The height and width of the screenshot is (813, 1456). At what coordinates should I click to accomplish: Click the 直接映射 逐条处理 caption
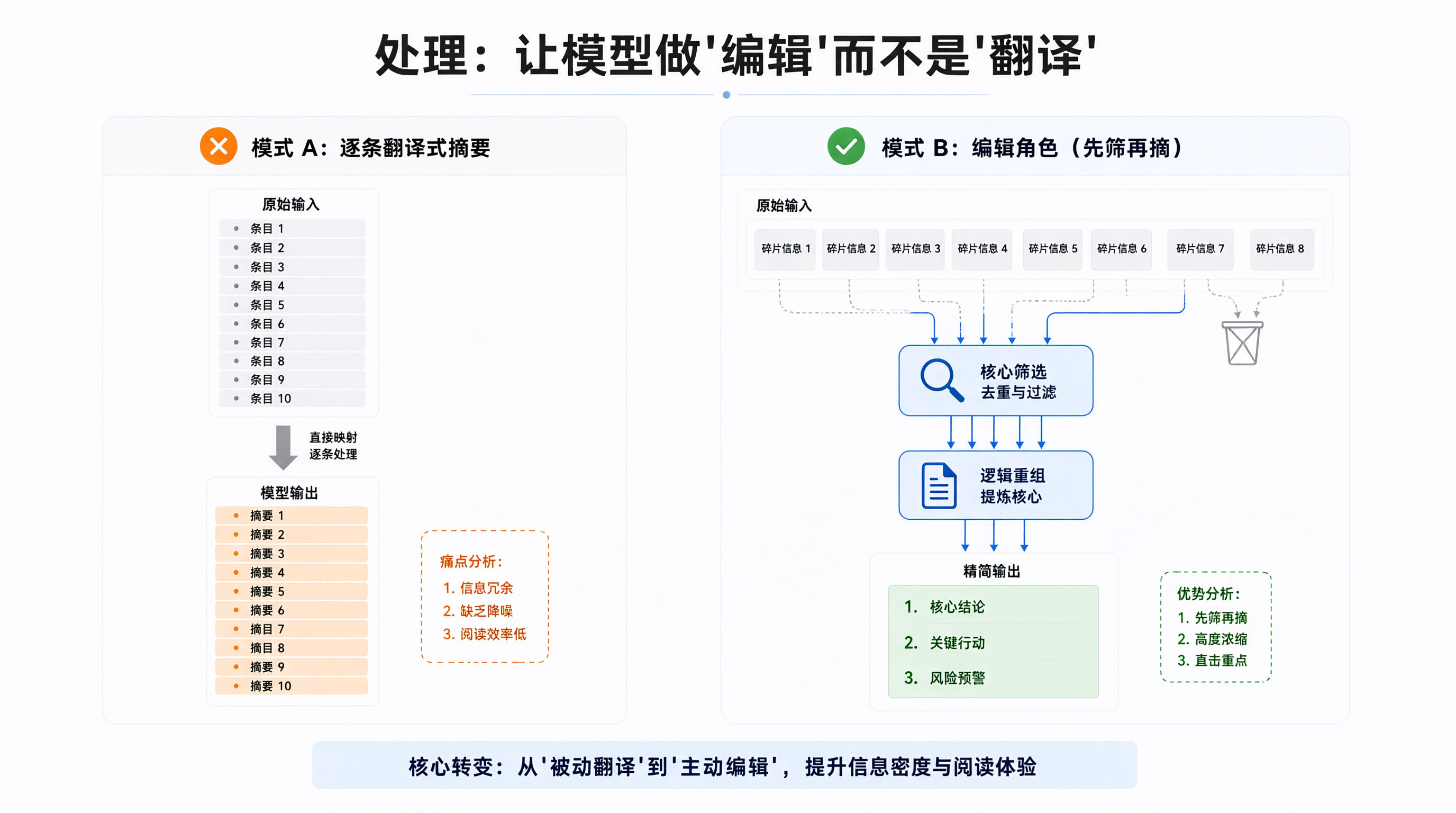click(x=333, y=446)
